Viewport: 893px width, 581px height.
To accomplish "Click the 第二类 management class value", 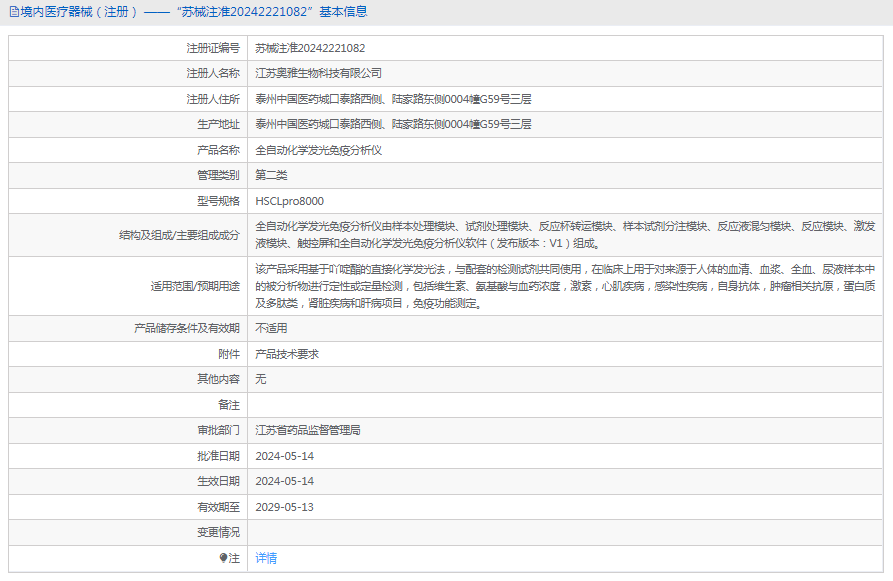I will 271,175.
